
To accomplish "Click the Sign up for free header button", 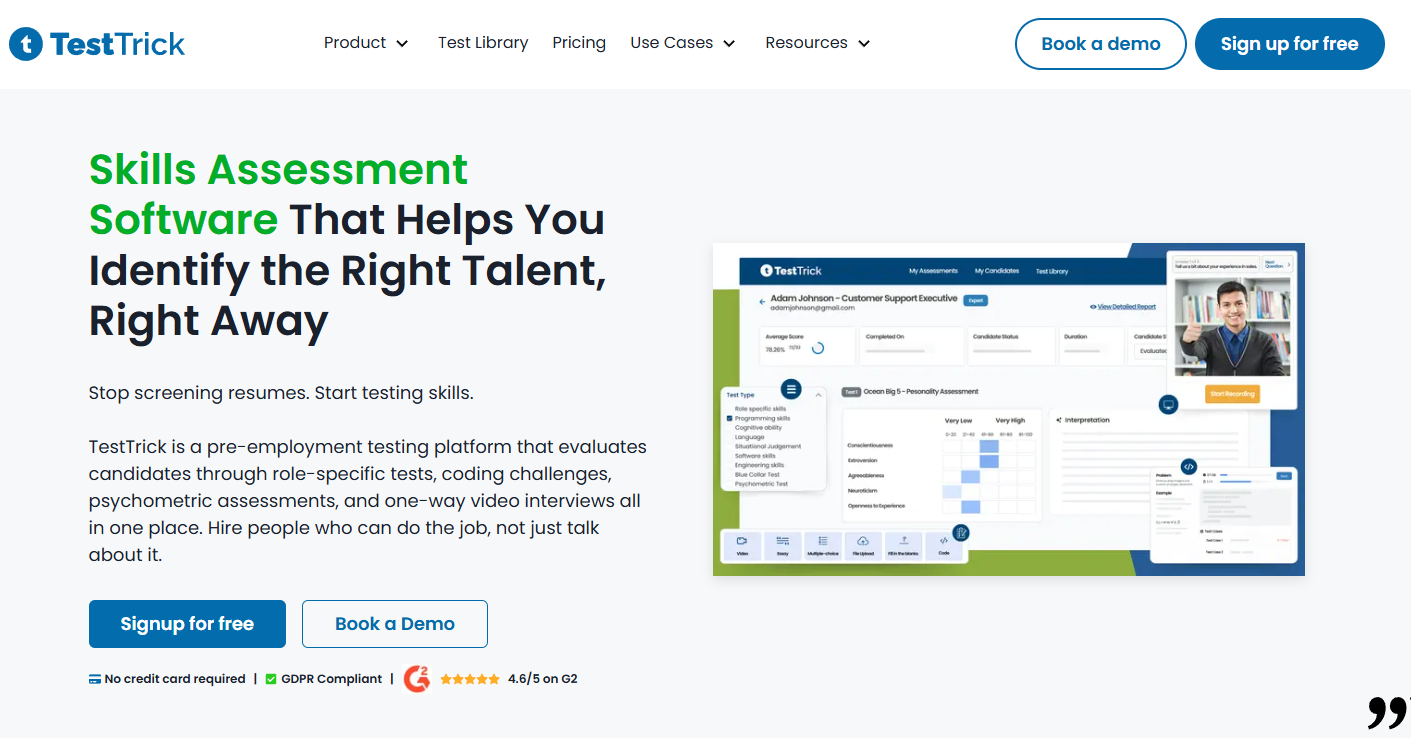I will 1290,44.
